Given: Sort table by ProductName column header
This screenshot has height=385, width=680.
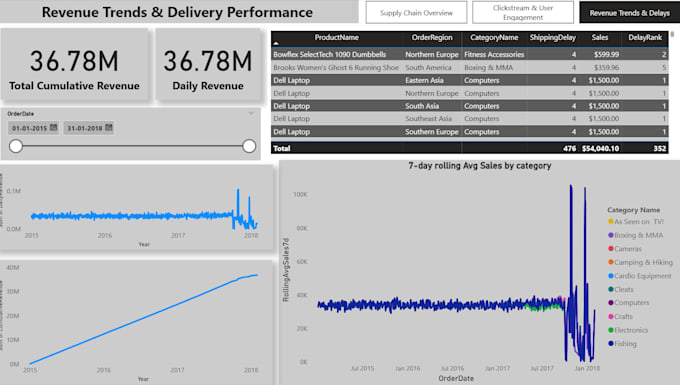Looking at the screenshot, I should (337, 37).
